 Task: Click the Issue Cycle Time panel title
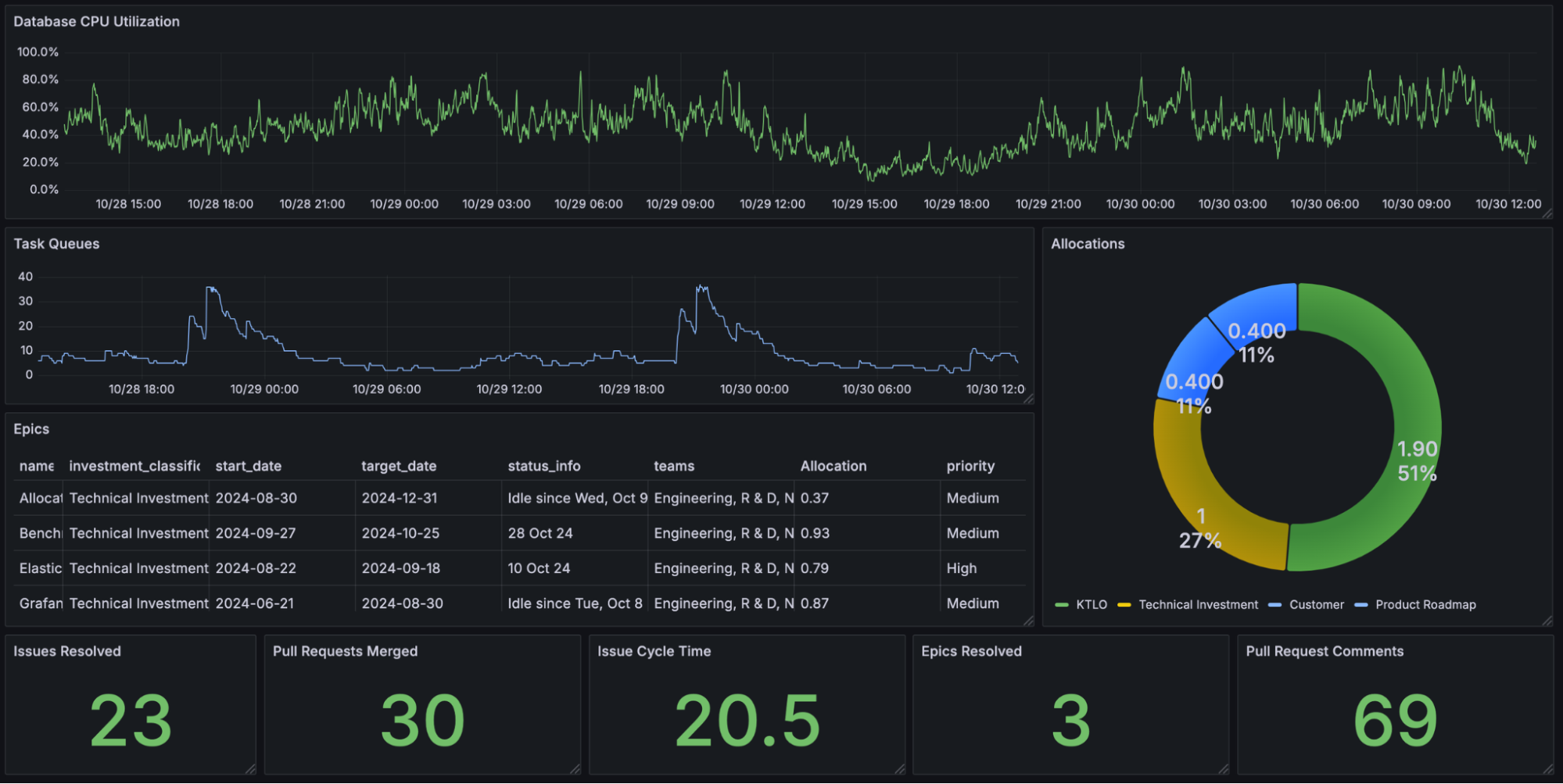tap(654, 651)
